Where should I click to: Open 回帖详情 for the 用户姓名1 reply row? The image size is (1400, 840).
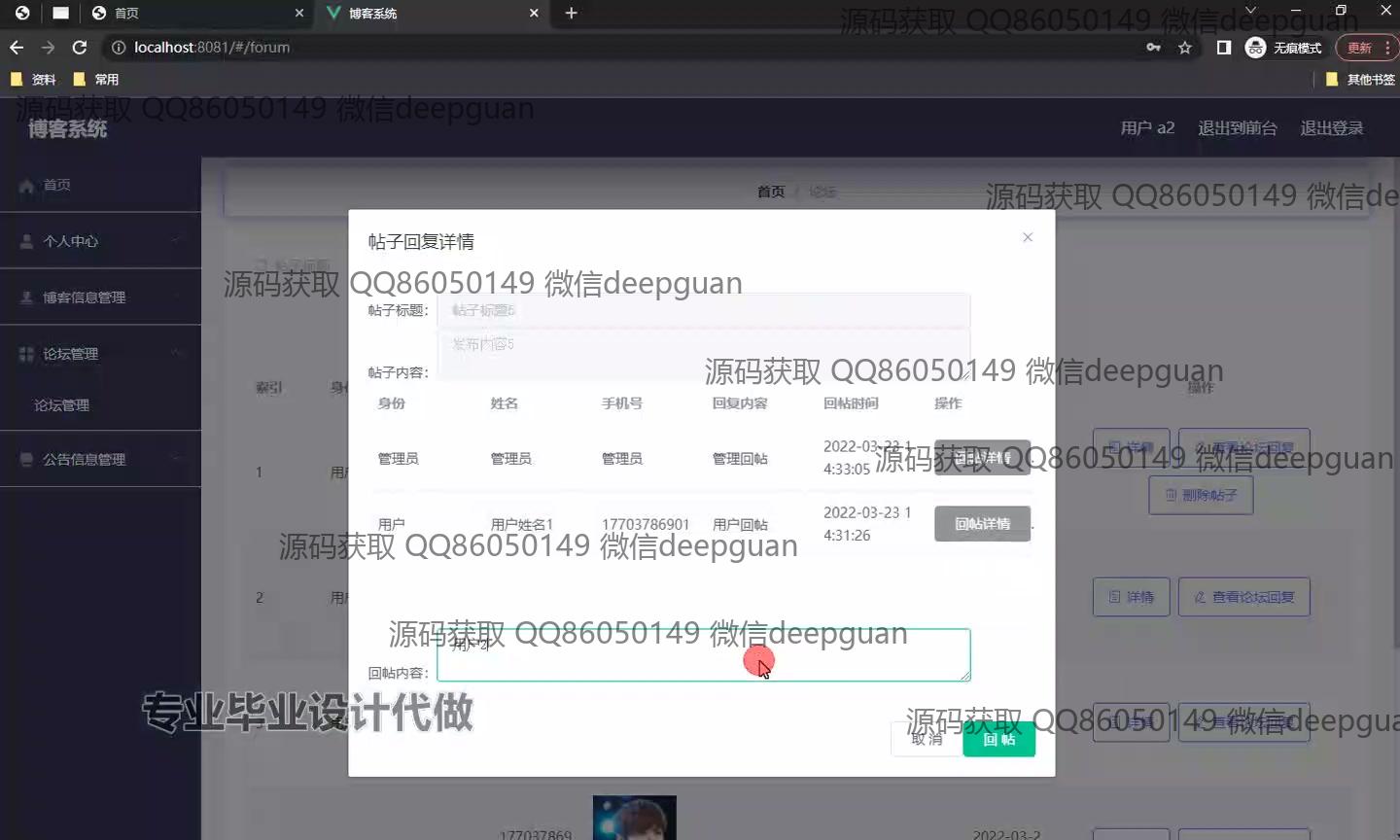[x=982, y=524]
